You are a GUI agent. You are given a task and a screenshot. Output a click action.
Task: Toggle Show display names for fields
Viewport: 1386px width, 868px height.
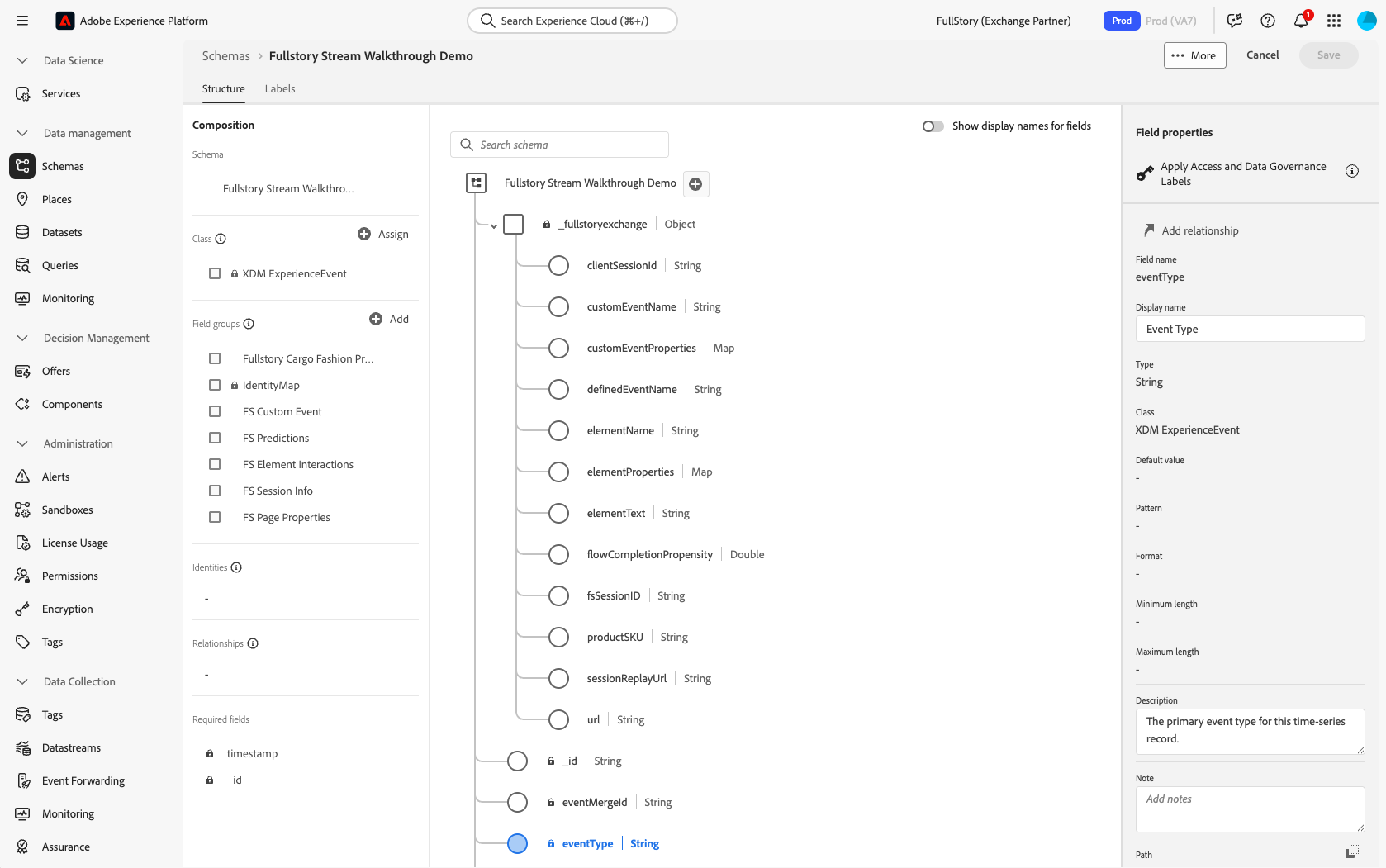tap(933, 126)
